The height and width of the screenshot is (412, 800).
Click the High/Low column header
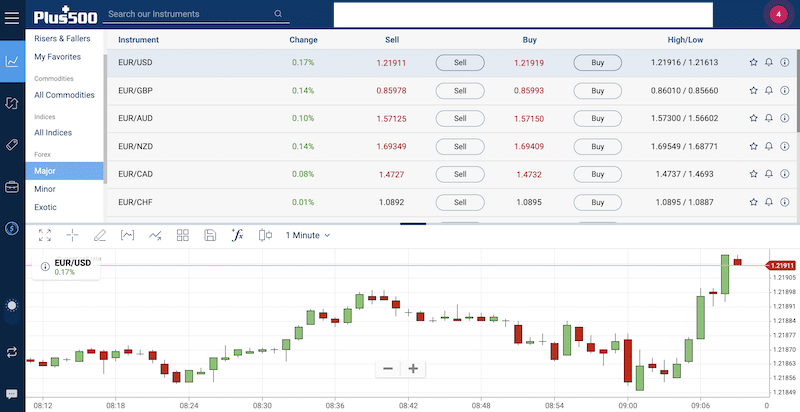[x=685, y=40]
